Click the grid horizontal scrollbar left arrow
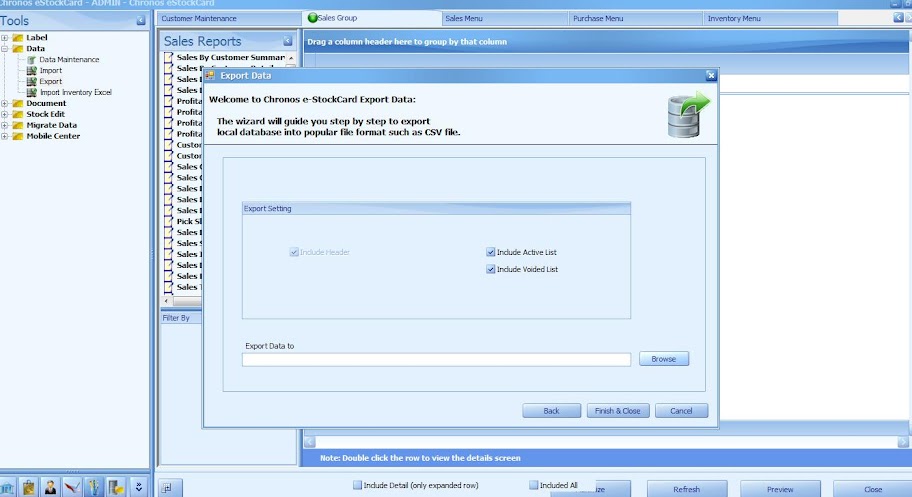 coord(309,442)
